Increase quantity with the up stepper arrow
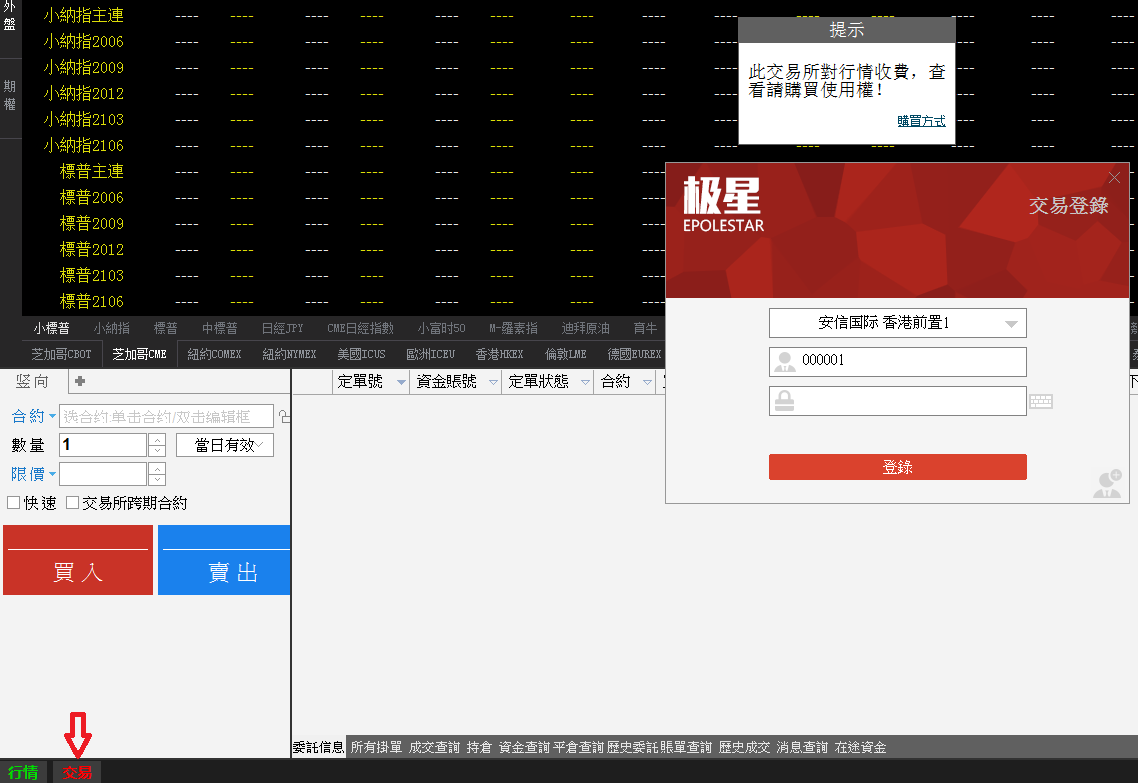1138x783 pixels. coord(158,439)
